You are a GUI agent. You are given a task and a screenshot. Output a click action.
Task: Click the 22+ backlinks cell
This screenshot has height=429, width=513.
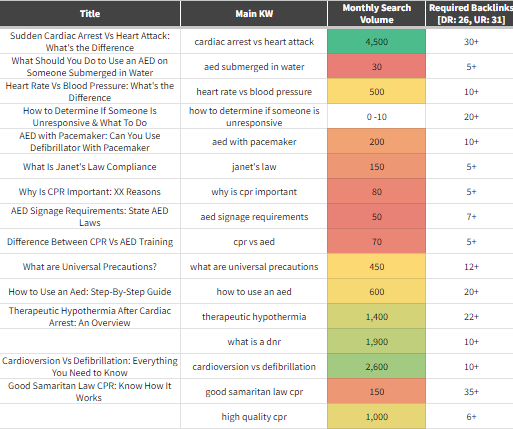pos(470,316)
